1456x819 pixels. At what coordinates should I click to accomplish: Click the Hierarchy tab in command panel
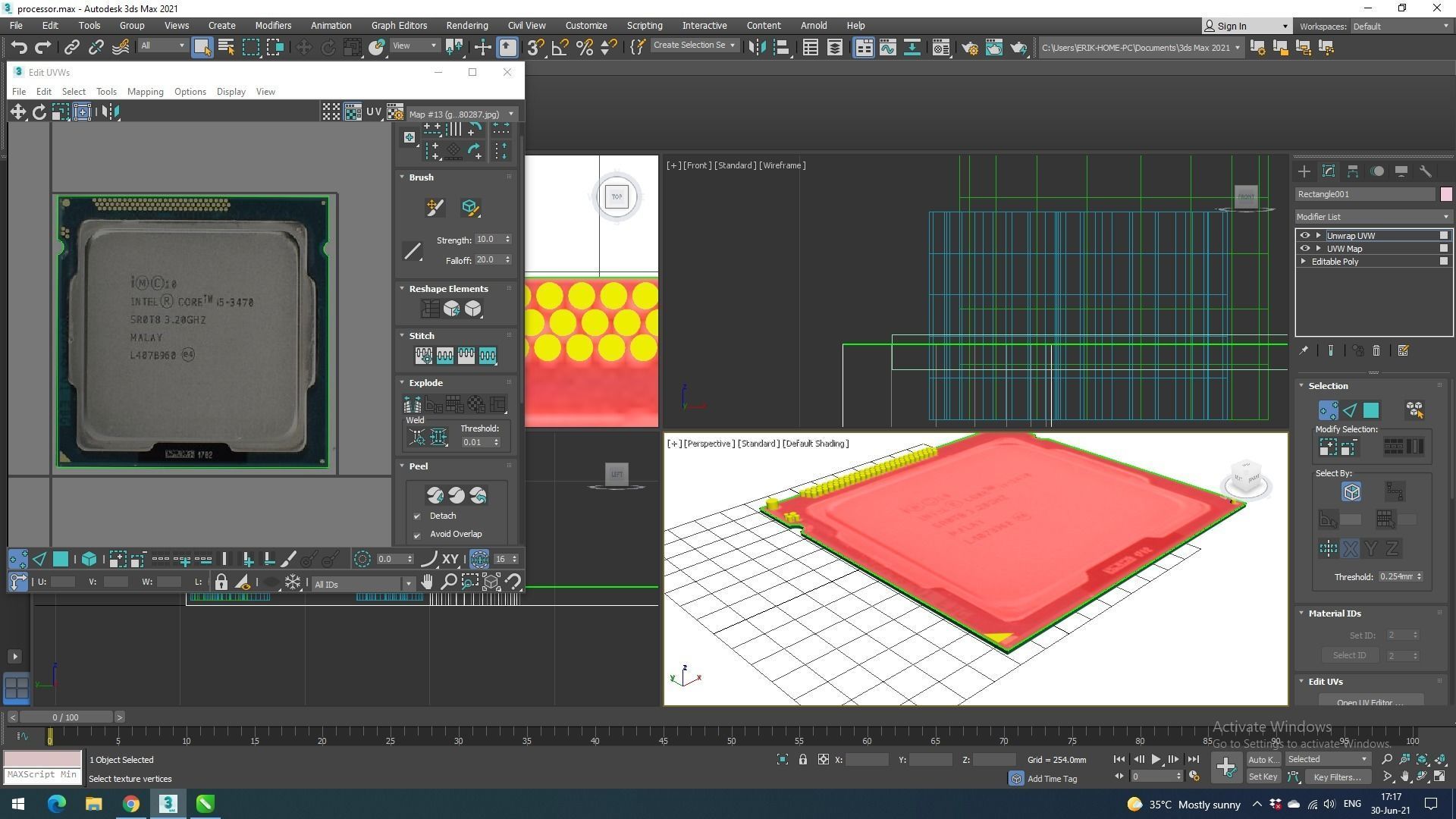1352,171
